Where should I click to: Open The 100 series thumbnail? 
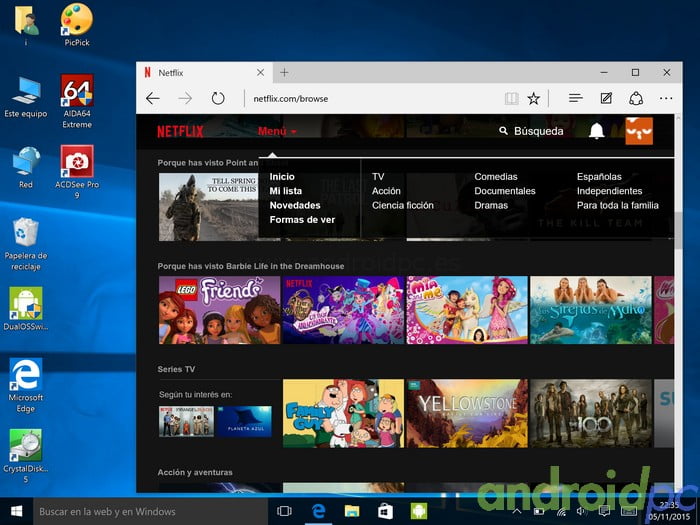coord(591,413)
